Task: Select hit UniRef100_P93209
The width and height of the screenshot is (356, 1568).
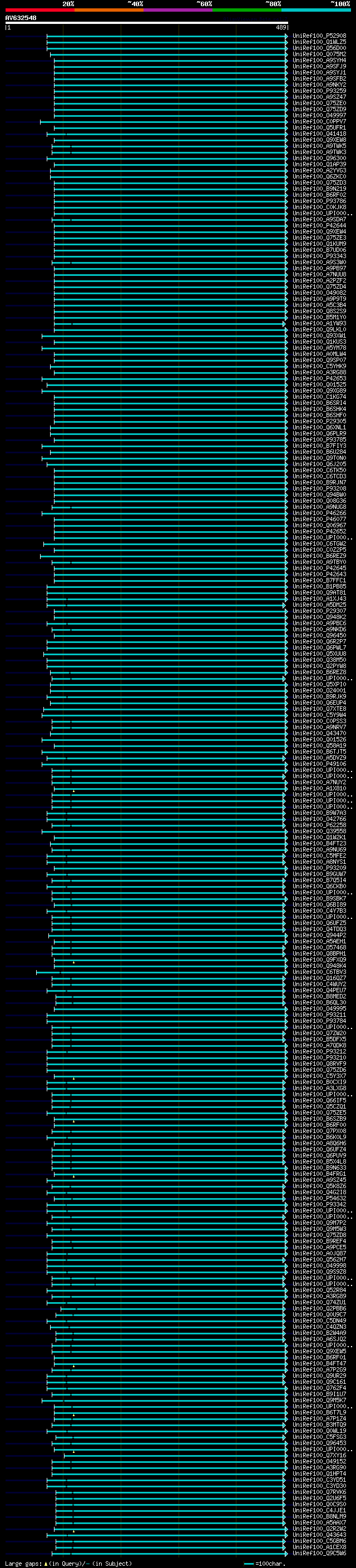Action: (x=319, y=868)
